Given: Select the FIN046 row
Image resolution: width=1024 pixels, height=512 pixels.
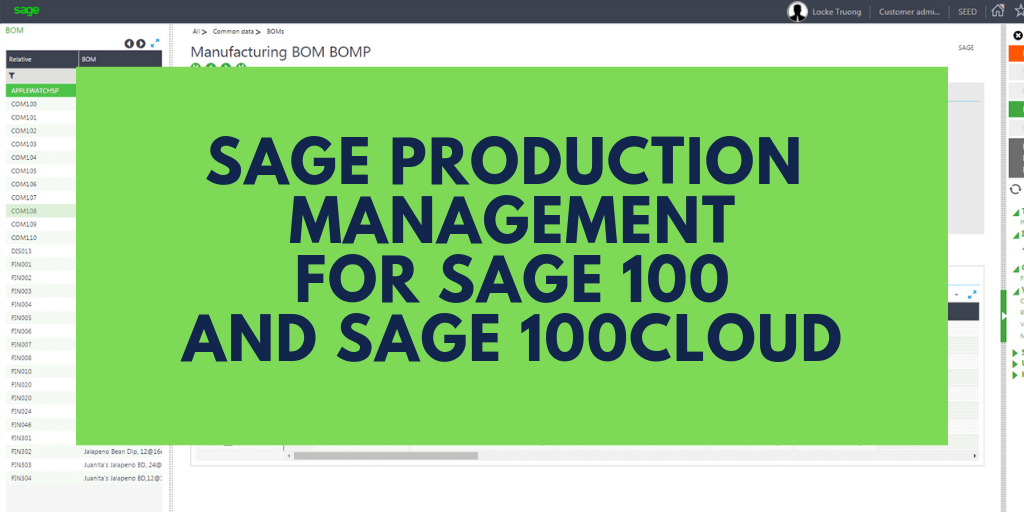Looking at the screenshot, I should point(42,424).
